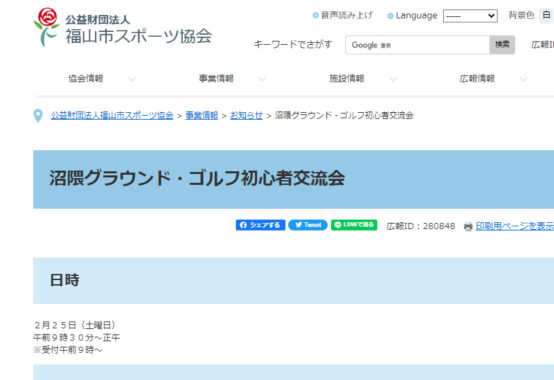Share page via Facebook シェアする button
This screenshot has width=554, height=380.
click(260, 225)
